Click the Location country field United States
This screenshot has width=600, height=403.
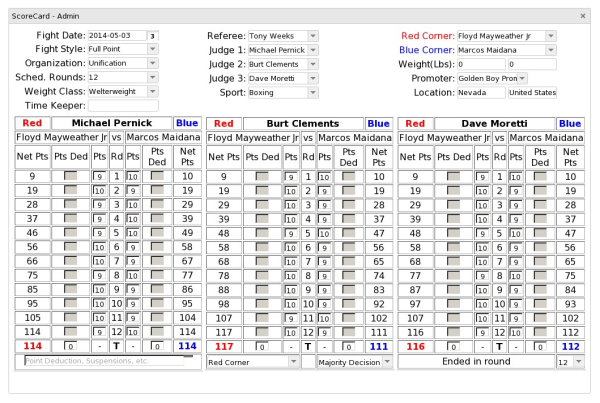point(532,93)
